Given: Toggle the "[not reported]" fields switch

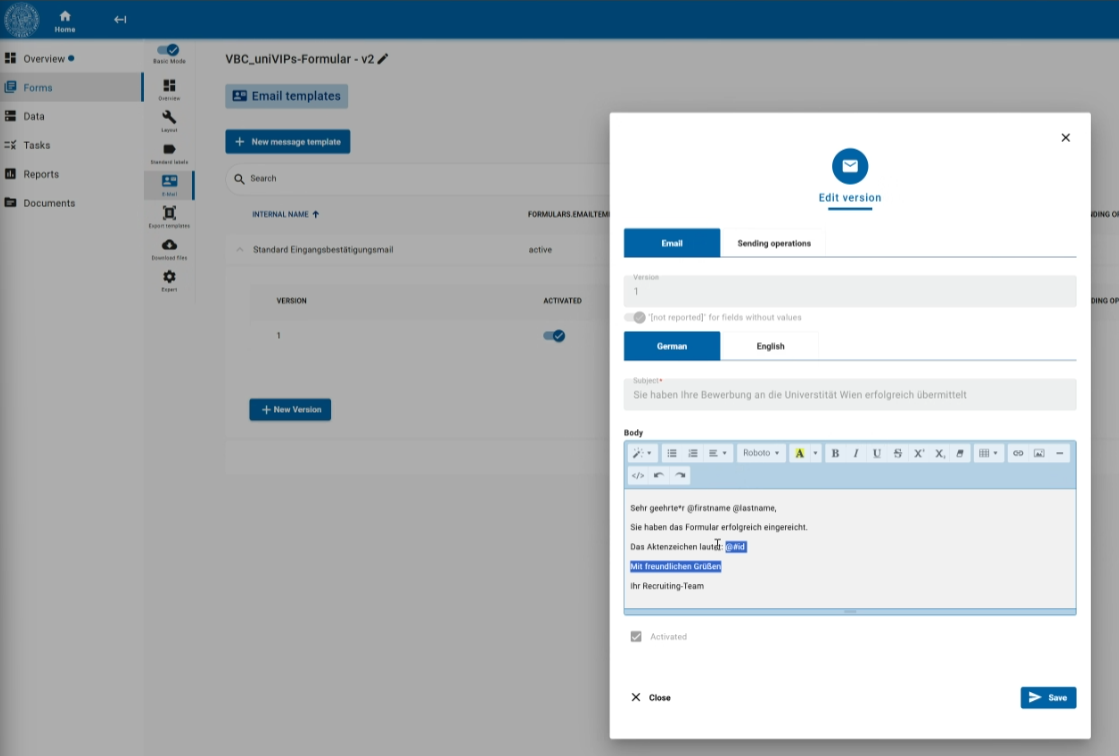Looking at the screenshot, I should (635, 317).
